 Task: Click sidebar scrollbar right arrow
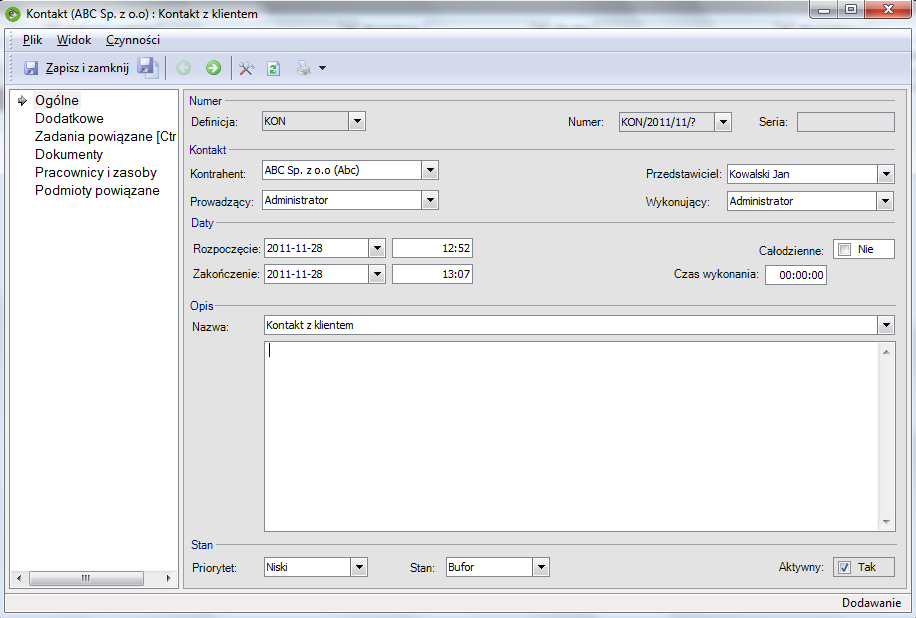coord(168,578)
